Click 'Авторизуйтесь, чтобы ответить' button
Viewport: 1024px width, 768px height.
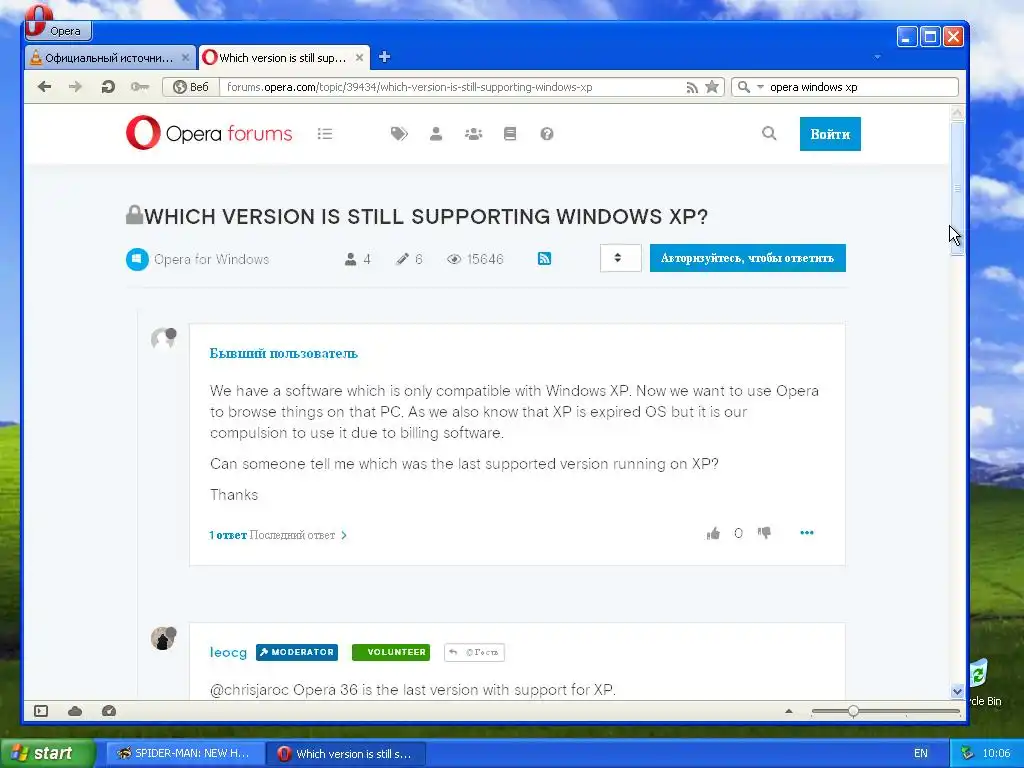pyautogui.click(x=747, y=258)
